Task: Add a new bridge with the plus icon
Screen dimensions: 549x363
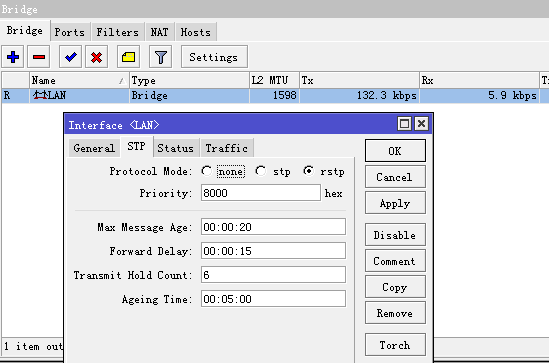Action: tap(13, 57)
